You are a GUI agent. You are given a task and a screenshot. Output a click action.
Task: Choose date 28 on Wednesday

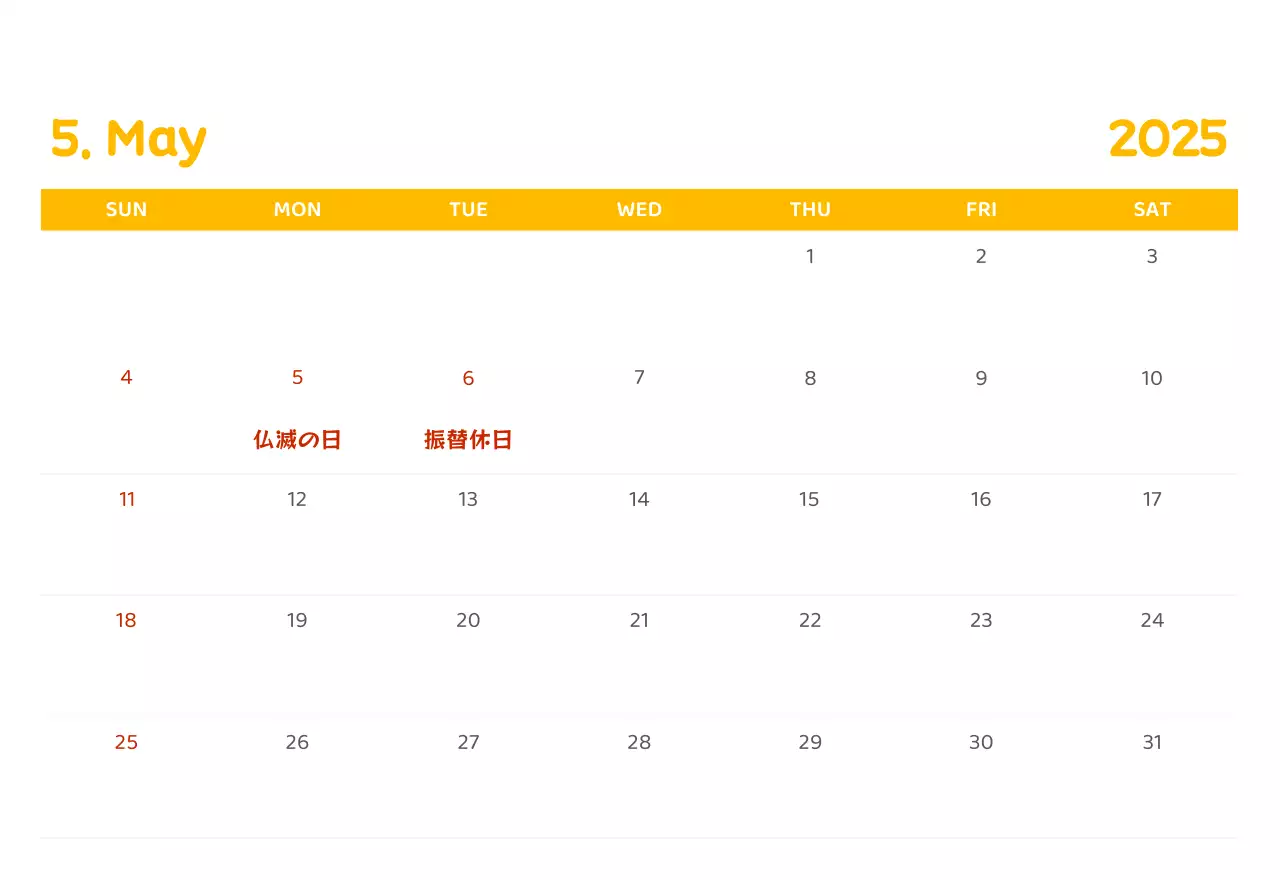[x=639, y=743]
